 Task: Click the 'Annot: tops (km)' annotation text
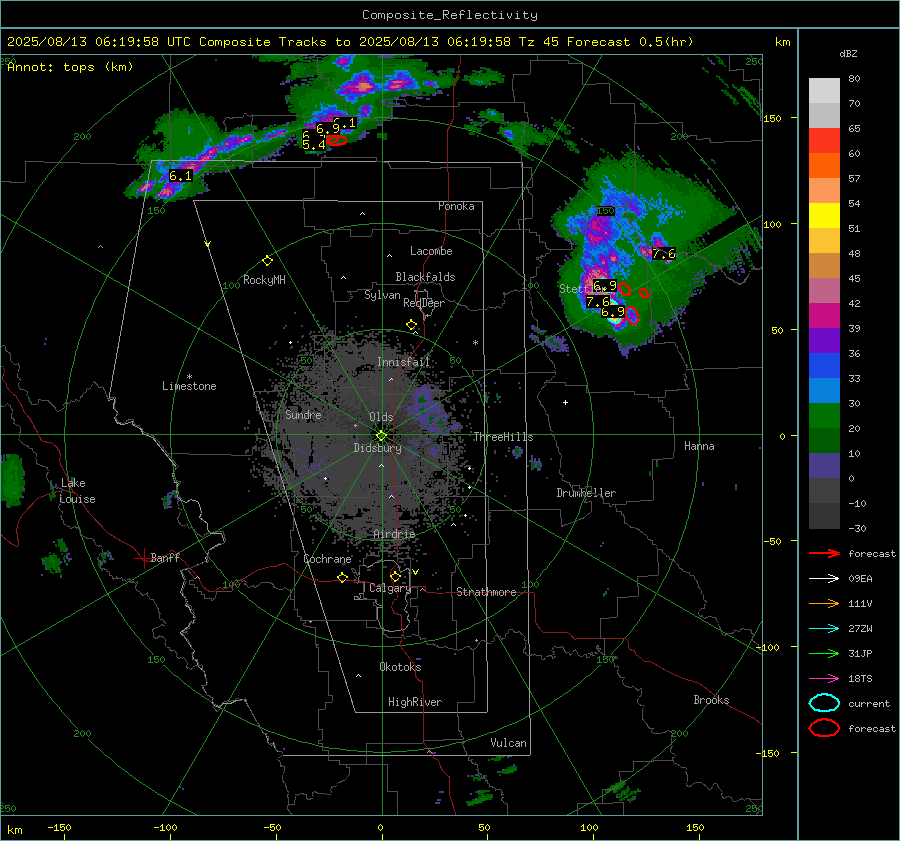coord(70,67)
